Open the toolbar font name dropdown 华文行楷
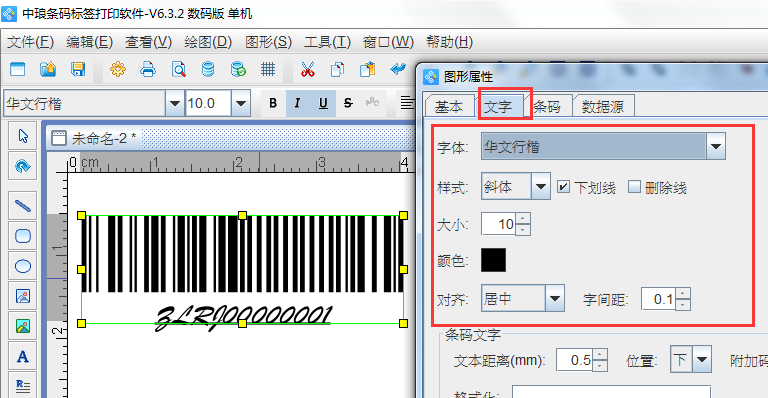The width and height of the screenshot is (768, 398). pyautogui.click(x=174, y=103)
